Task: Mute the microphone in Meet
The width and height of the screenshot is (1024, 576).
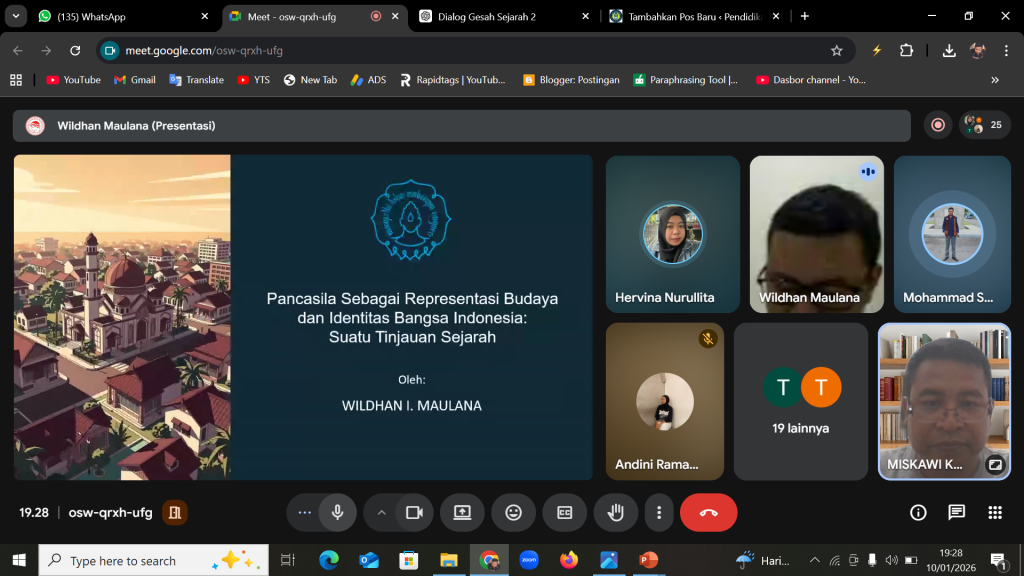Action: coord(338,512)
